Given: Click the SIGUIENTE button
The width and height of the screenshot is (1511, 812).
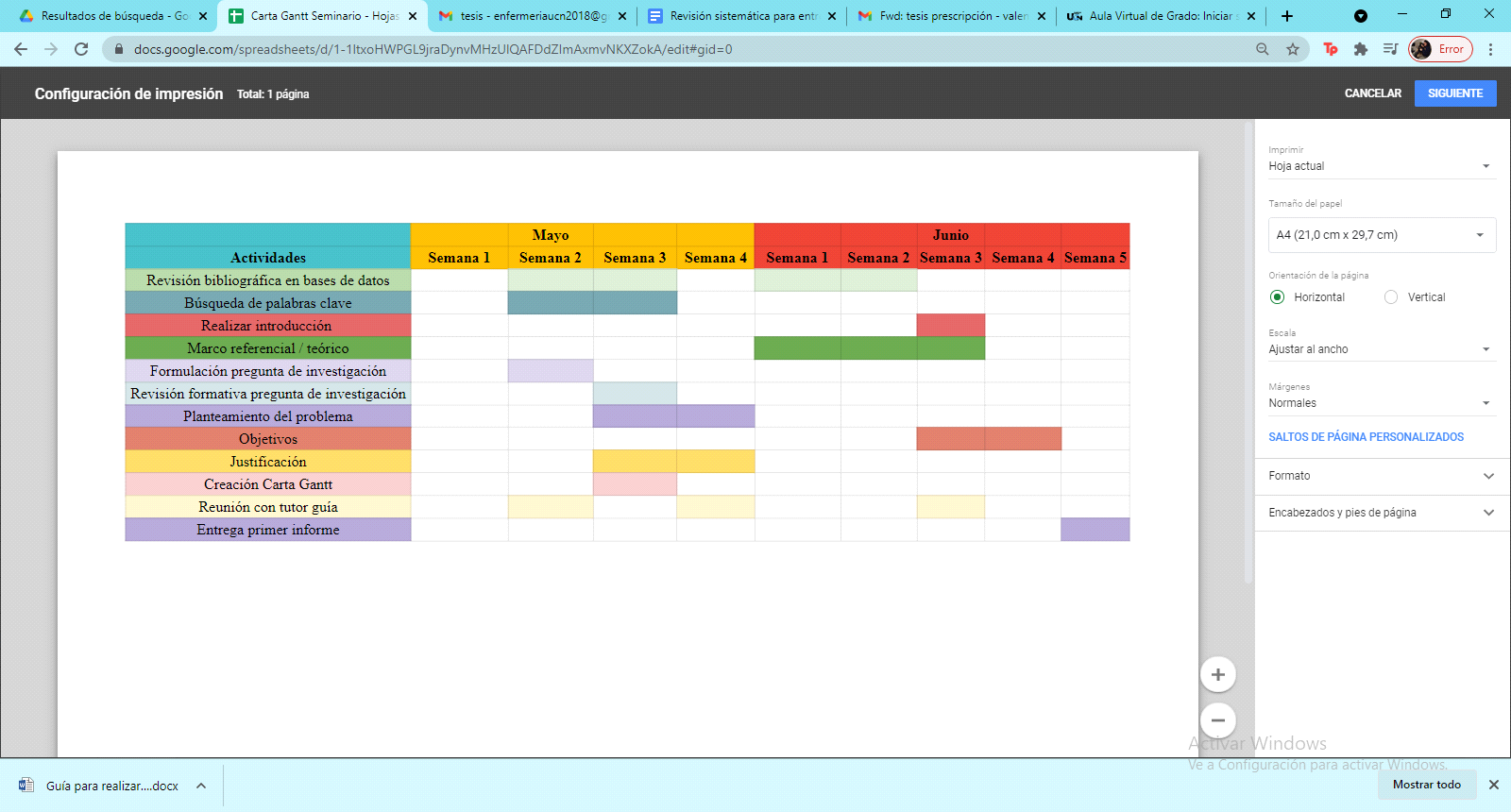Looking at the screenshot, I should coord(1454,93).
